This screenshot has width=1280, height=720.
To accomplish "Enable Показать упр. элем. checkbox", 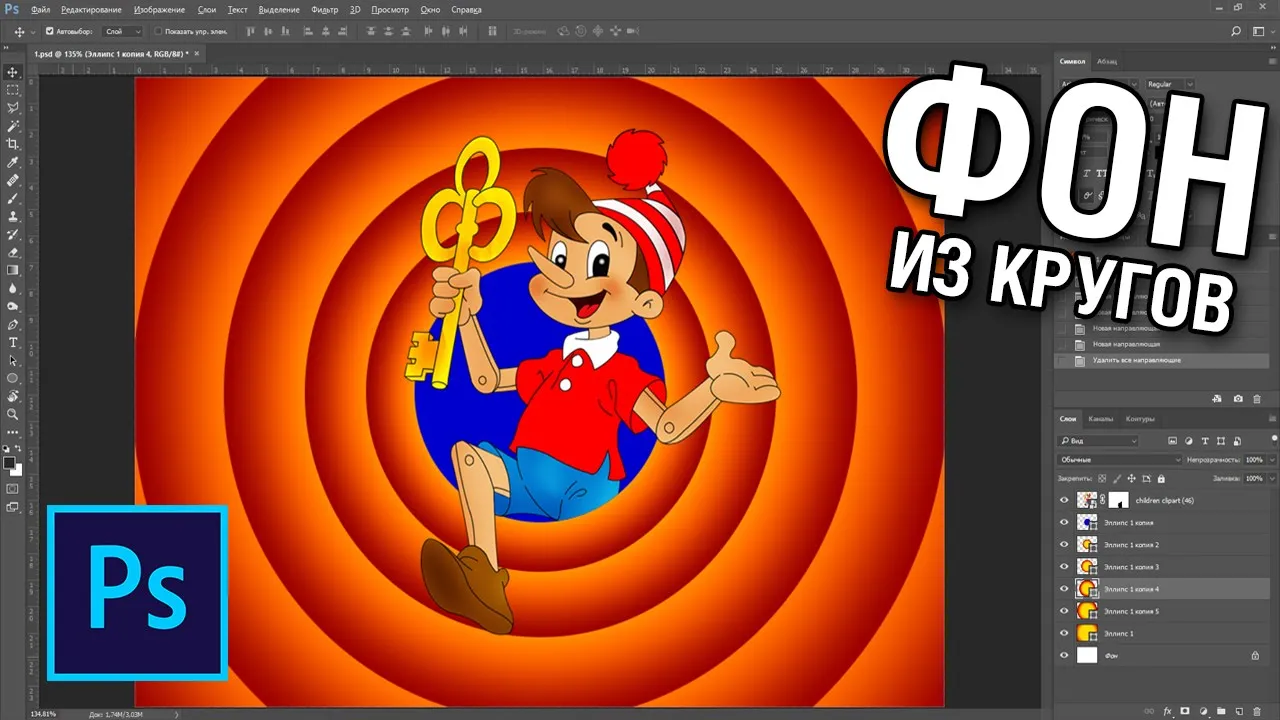I will click(x=158, y=31).
